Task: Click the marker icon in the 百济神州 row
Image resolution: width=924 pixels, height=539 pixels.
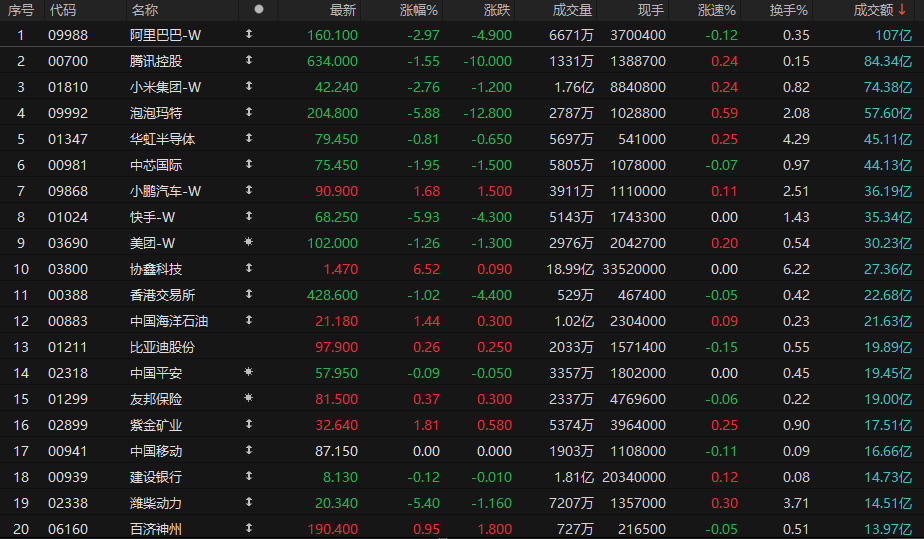Action: [249, 528]
